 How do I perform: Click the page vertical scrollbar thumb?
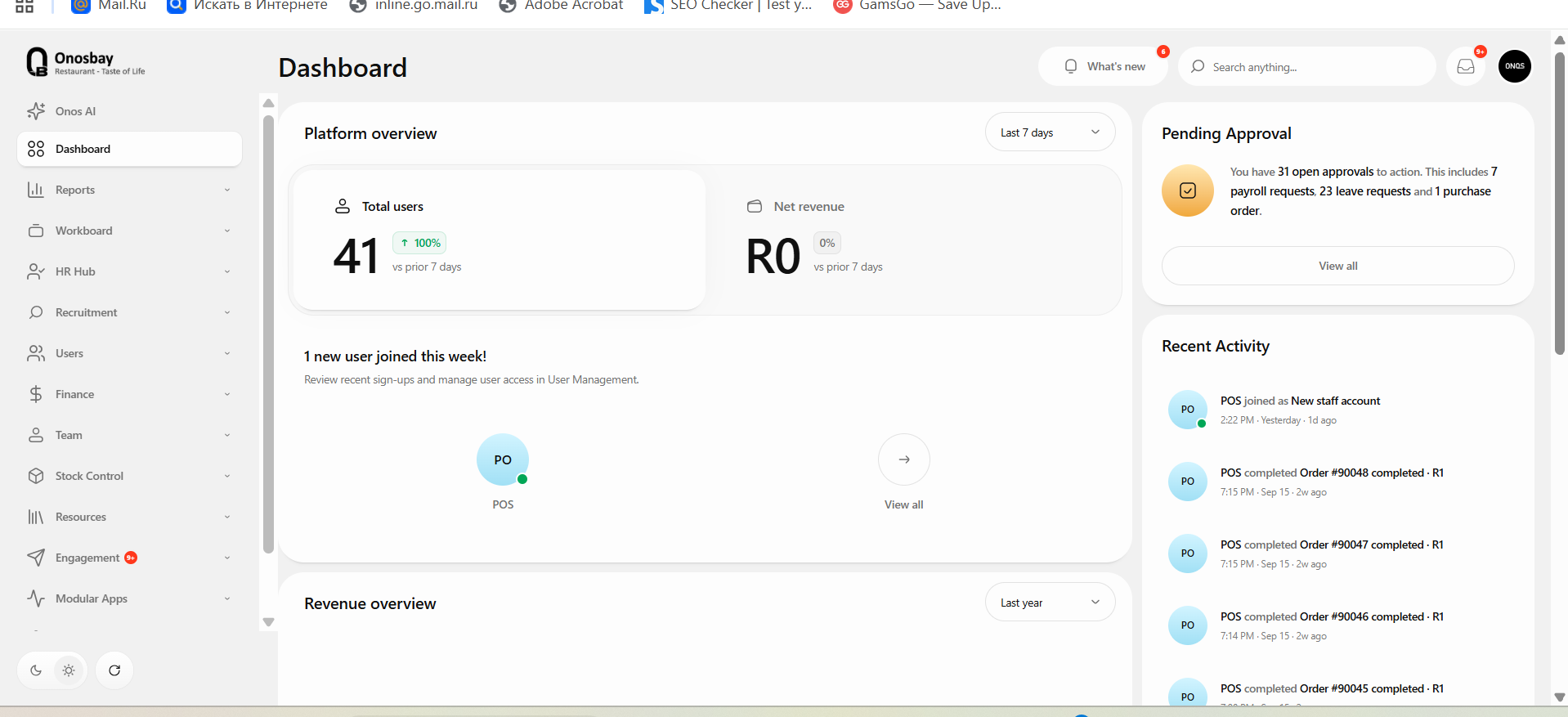pyautogui.click(x=1560, y=204)
